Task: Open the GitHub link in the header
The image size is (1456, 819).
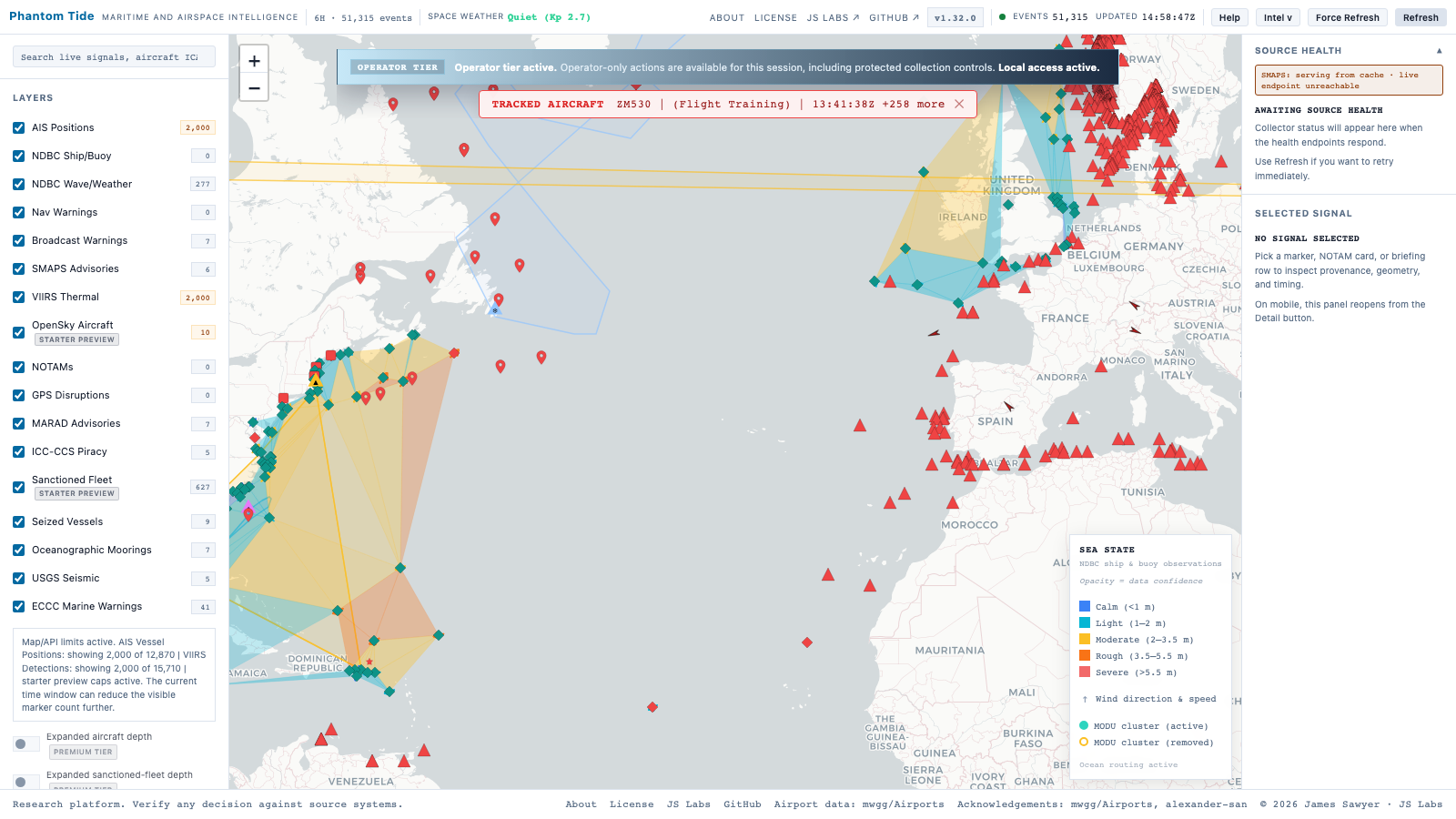Action: (894, 17)
